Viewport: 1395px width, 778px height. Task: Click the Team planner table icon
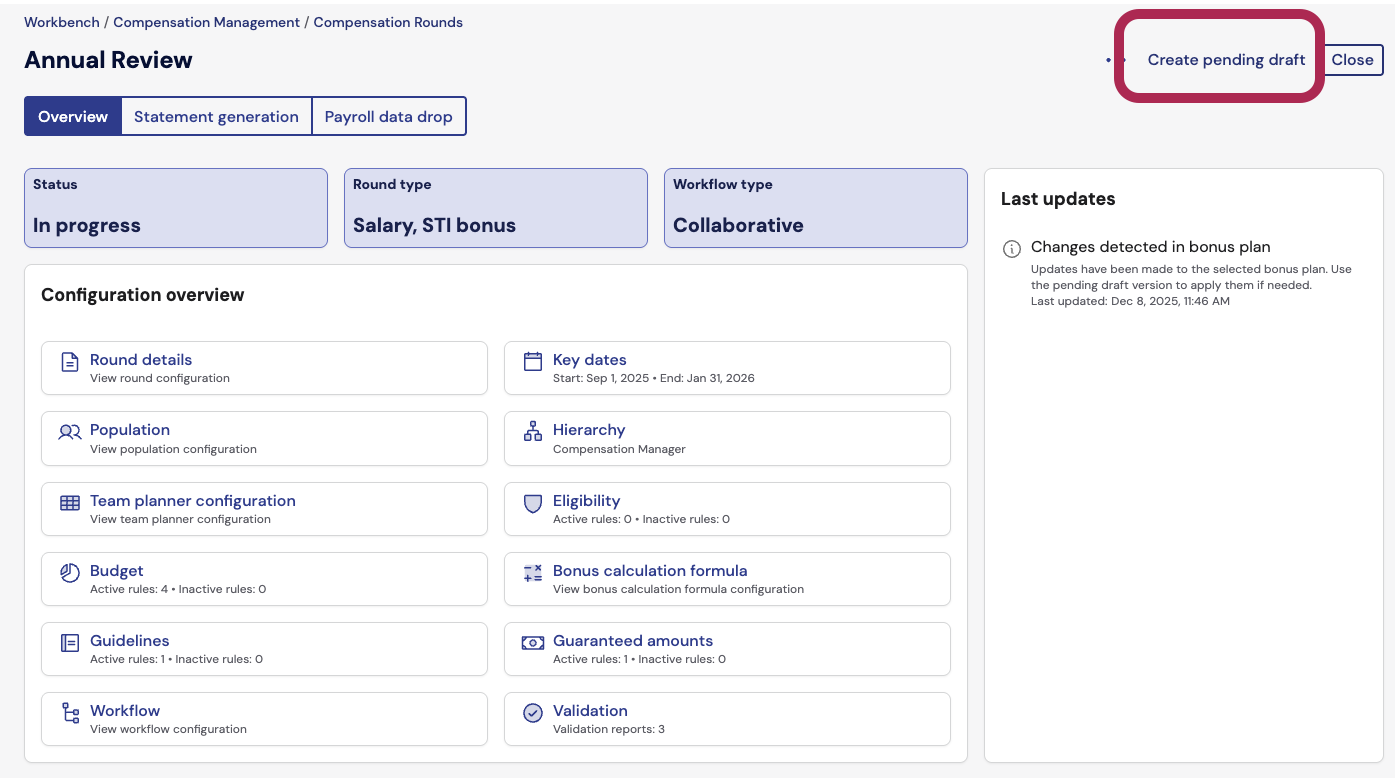70,503
